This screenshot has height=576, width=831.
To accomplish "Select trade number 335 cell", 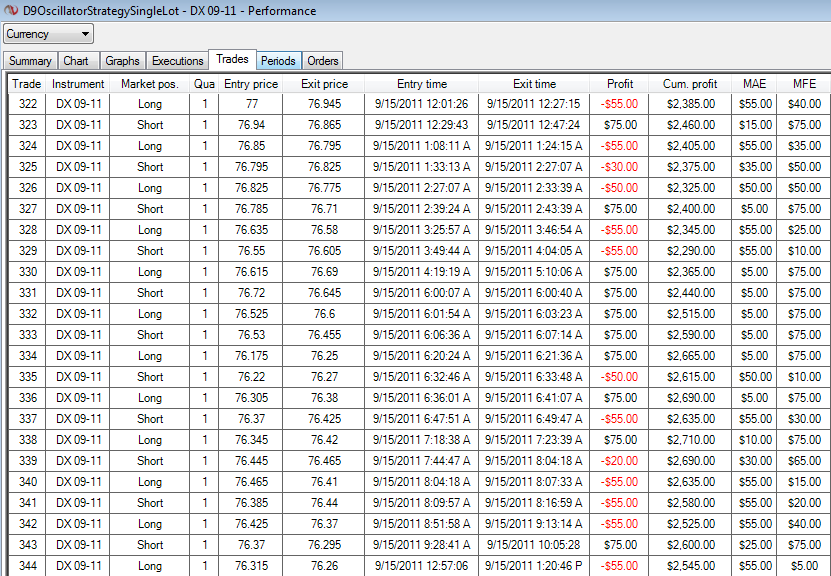I will 28,377.
